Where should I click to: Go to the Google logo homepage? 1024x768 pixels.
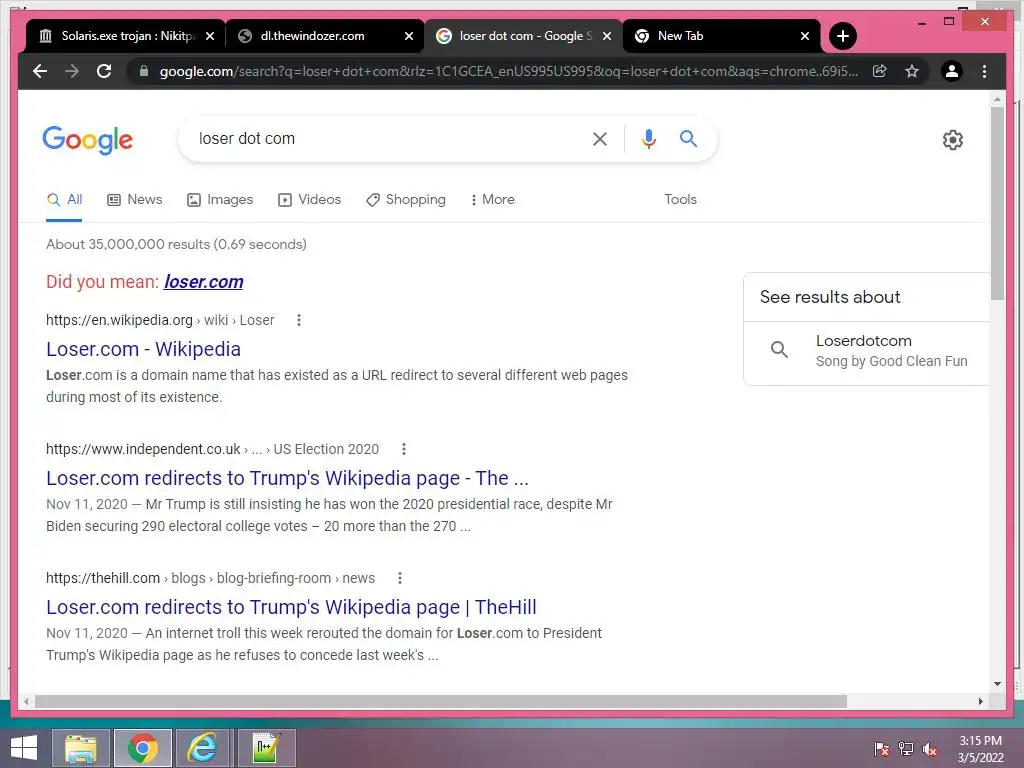(88, 140)
